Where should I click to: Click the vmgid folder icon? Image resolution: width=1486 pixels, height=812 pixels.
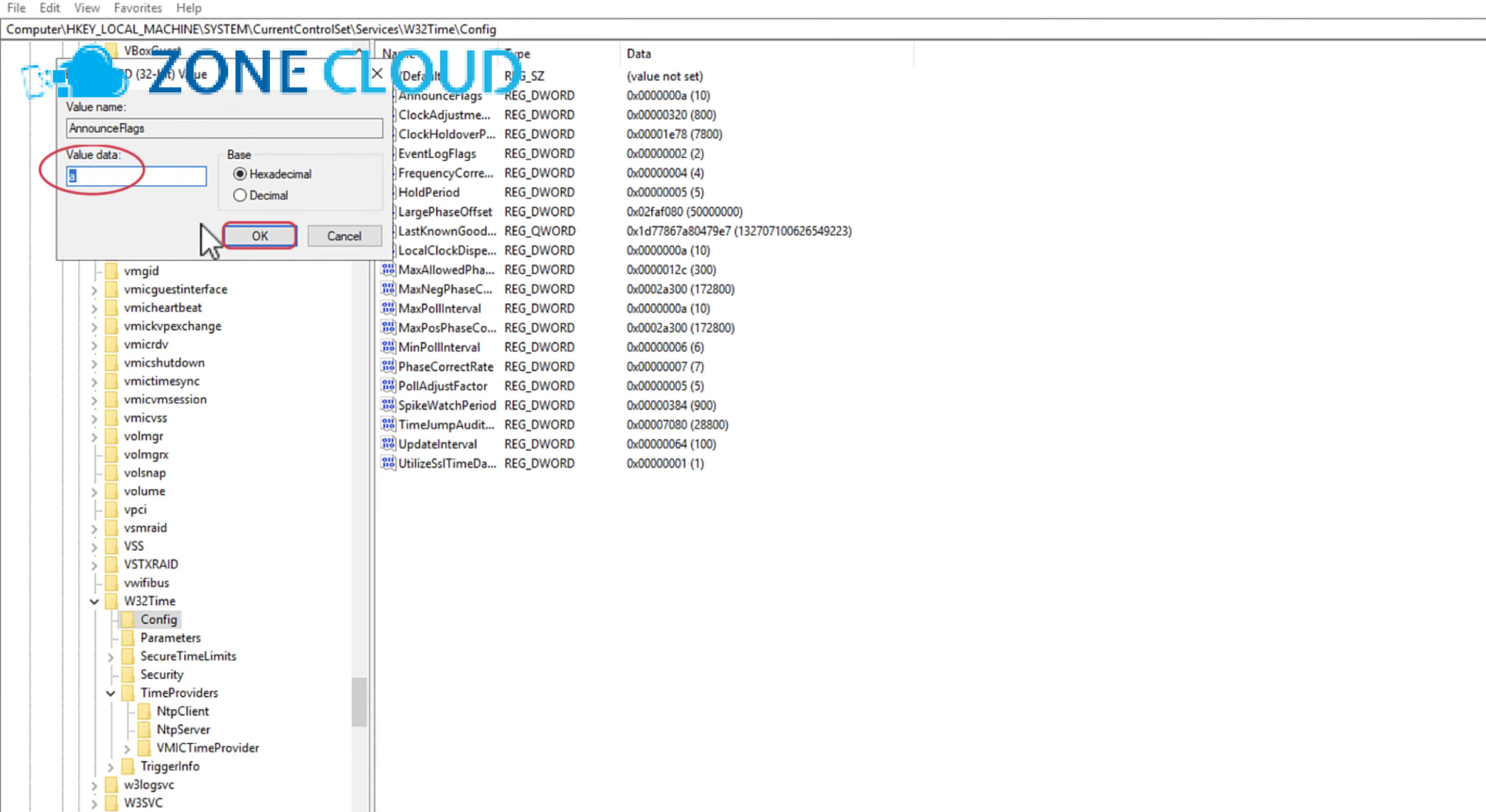111,271
